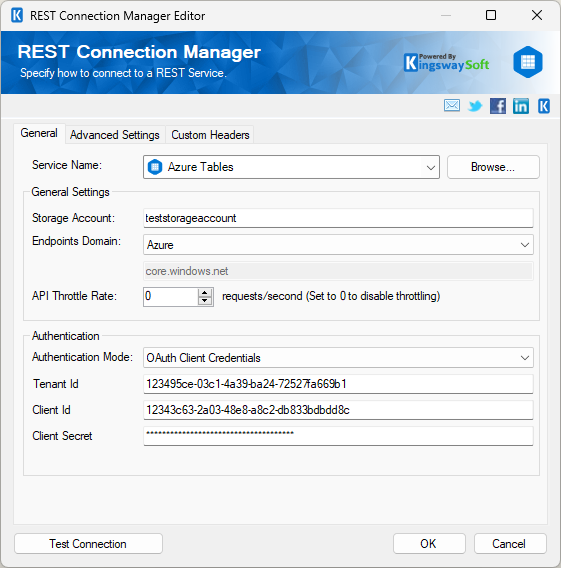This screenshot has height=568, width=561.
Task: Open the Custom Headers tab
Action: 210,135
